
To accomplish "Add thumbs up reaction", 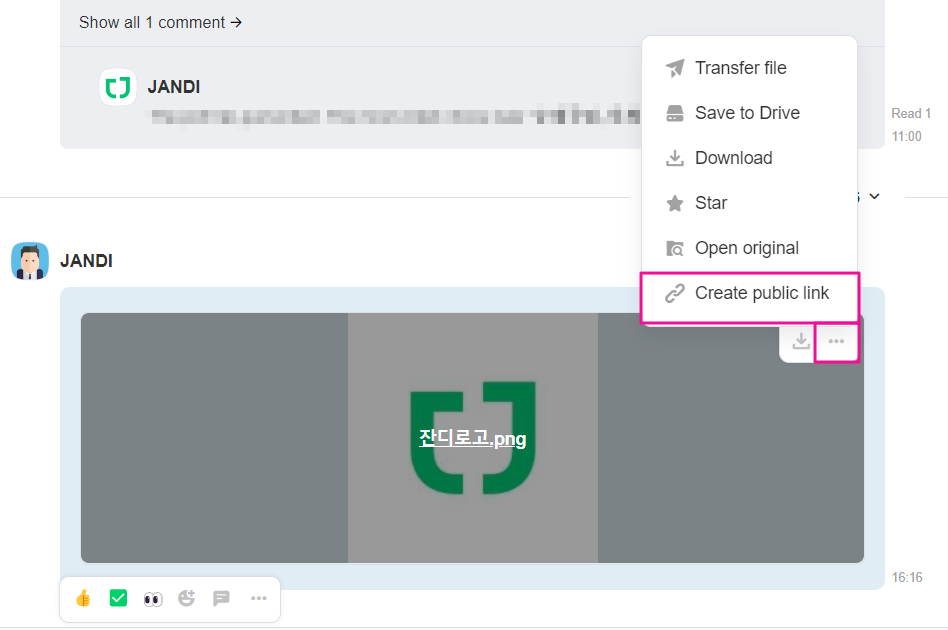I will point(83,599).
